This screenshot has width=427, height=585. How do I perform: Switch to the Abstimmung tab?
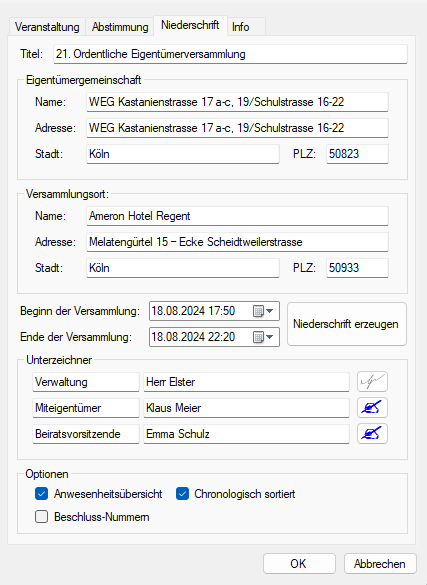pyautogui.click(x=120, y=27)
